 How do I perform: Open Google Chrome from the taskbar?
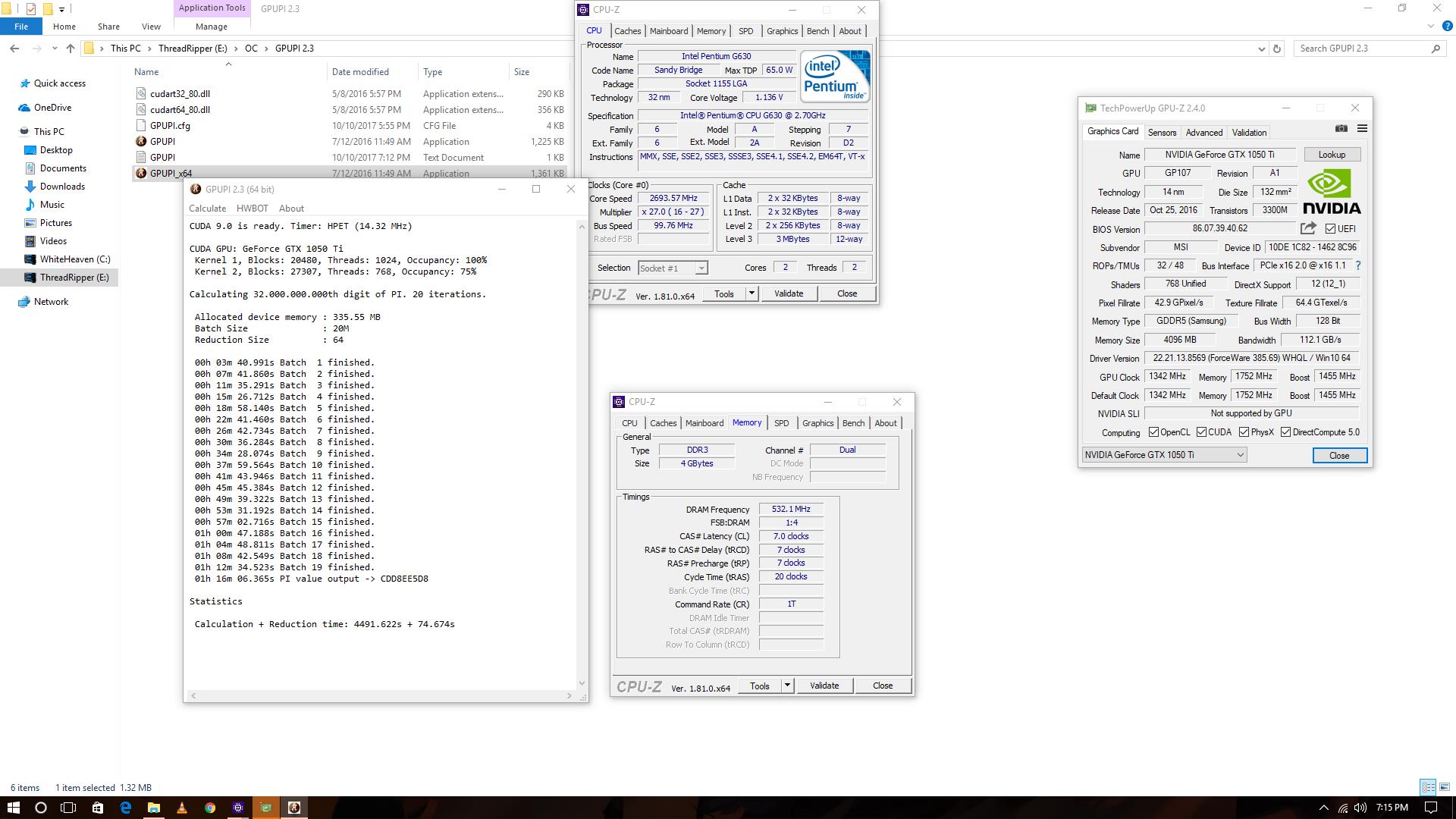[x=210, y=808]
